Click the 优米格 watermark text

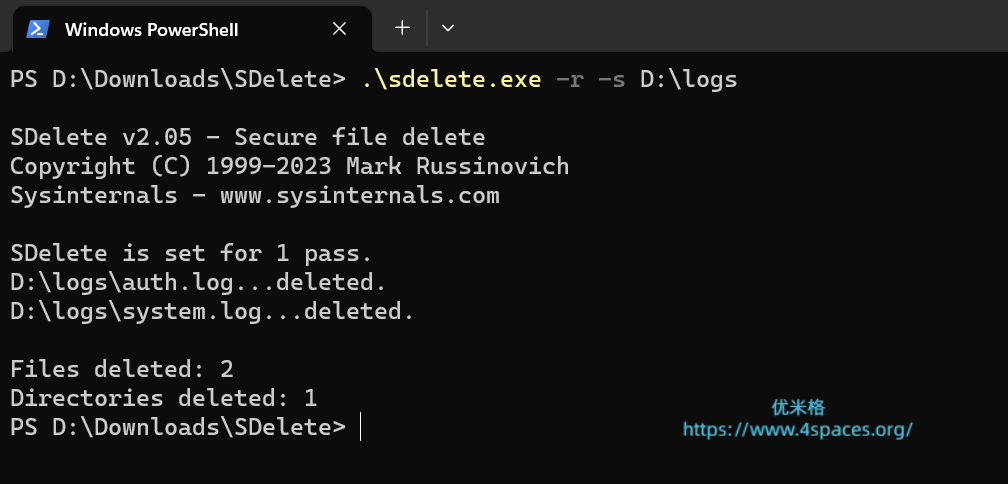798,408
